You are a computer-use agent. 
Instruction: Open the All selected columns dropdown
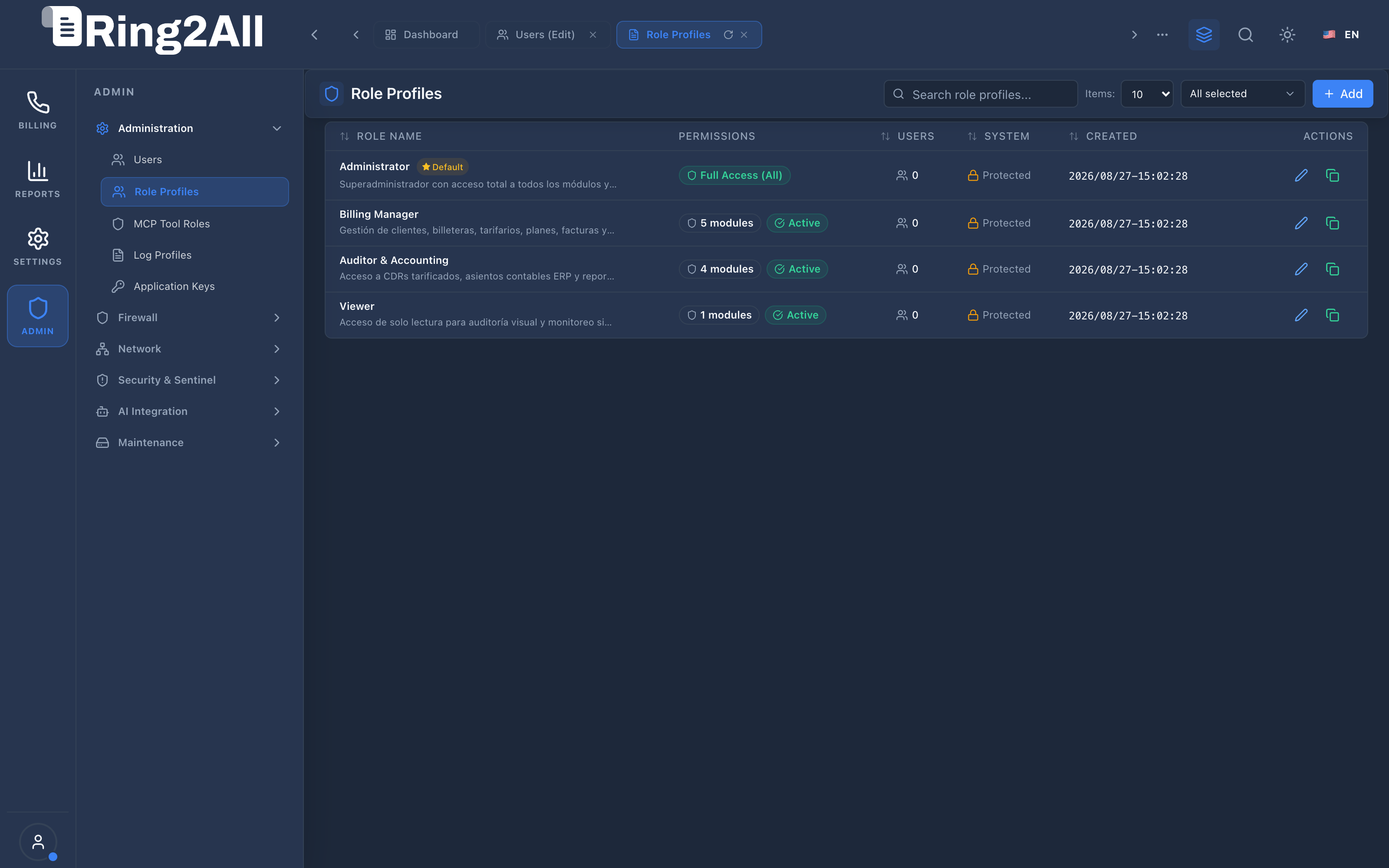pyautogui.click(x=1243, y=94)
